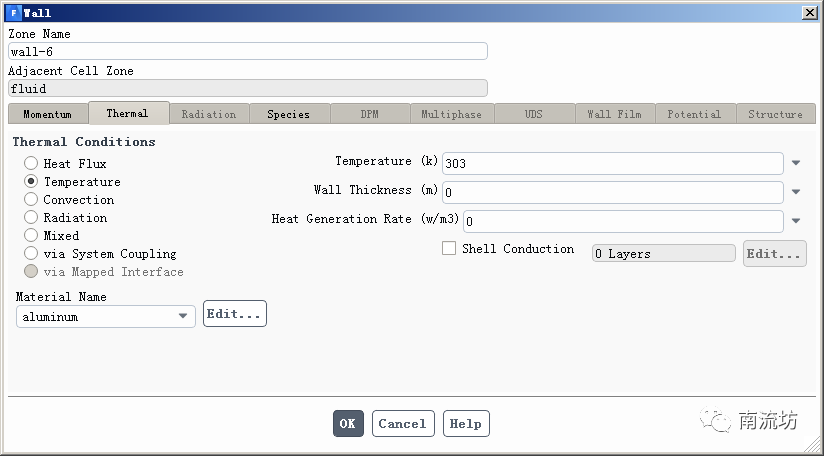Viewport: 824px width, 456px height.
Task: Open Help for the Wall dialog
Action: click(x=466, y=424)
